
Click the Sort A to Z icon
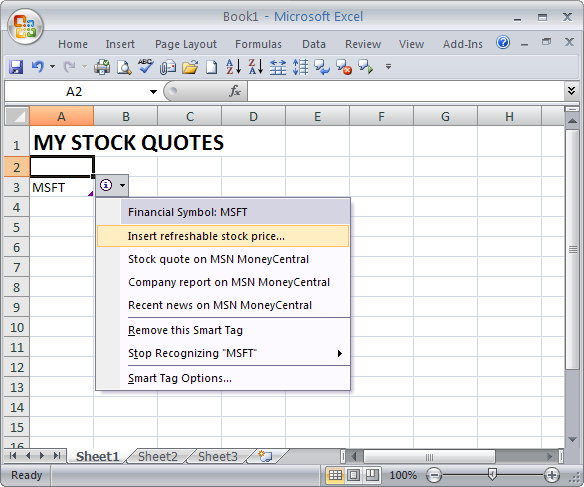(234, 67)
